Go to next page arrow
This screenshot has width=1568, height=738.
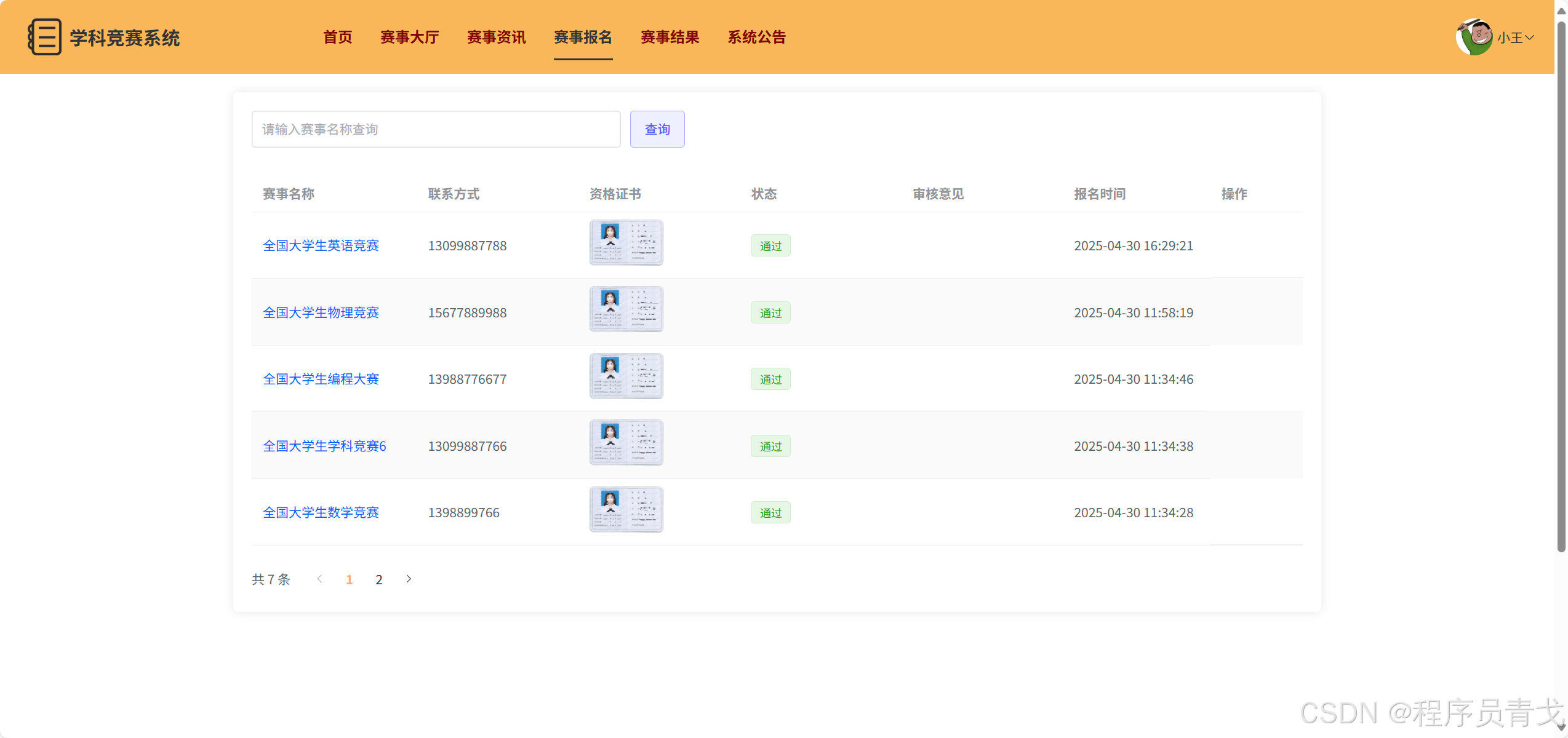tap(409, 579)
